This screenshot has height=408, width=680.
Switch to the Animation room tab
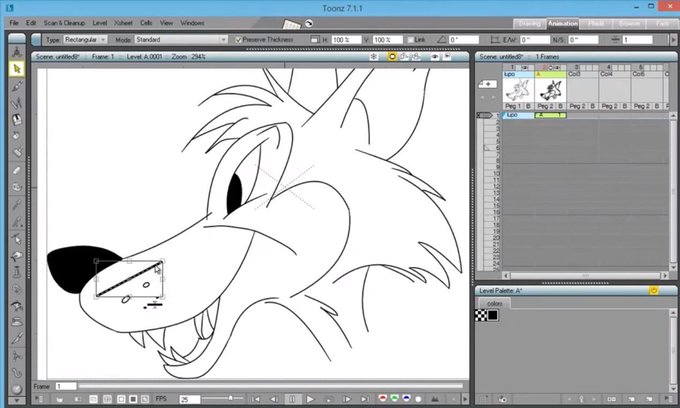(x=562, y=23)
